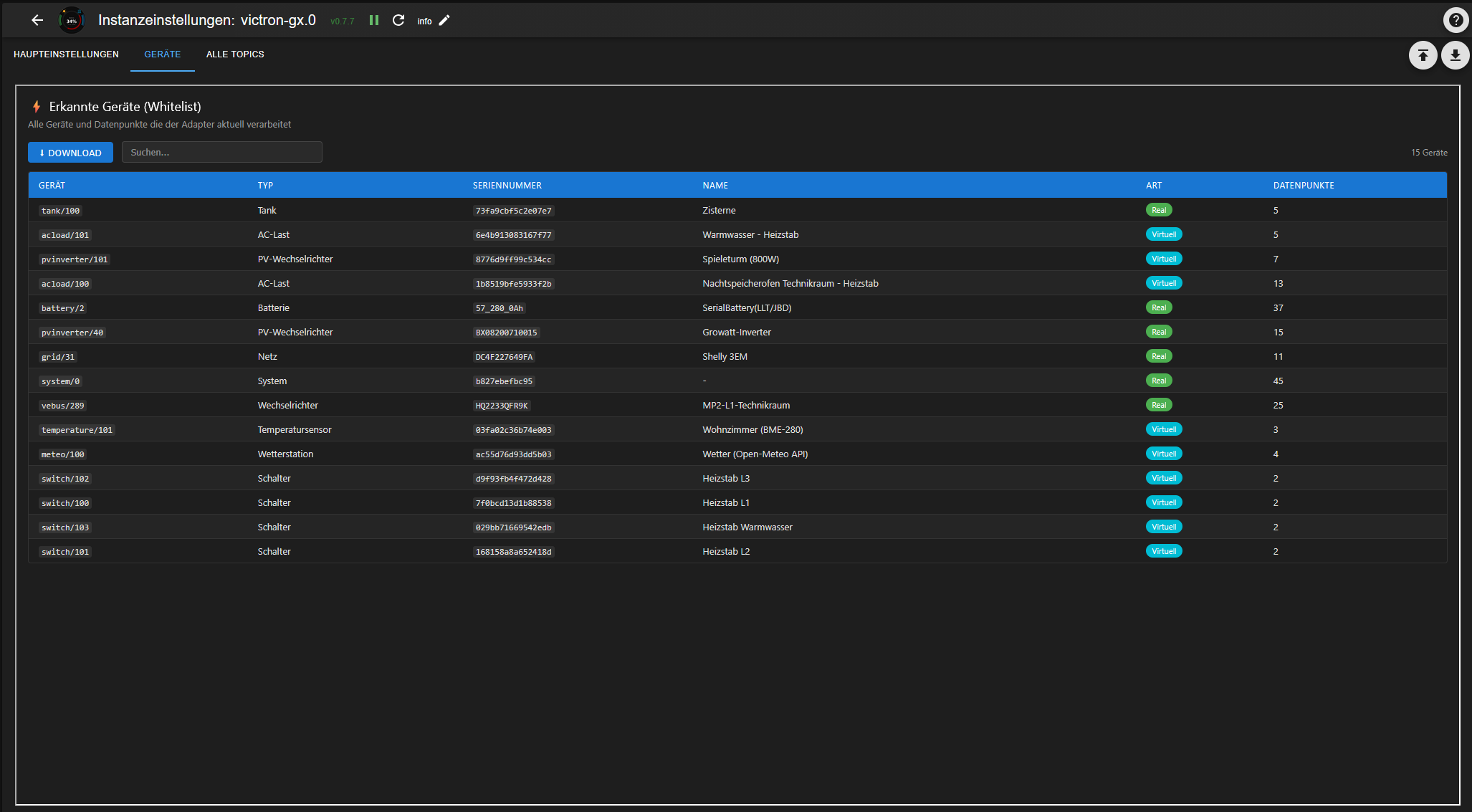
Task: Click the MP2-L1-Technikraum name cell
Action: pyautogui.click(x=746, y=405)
